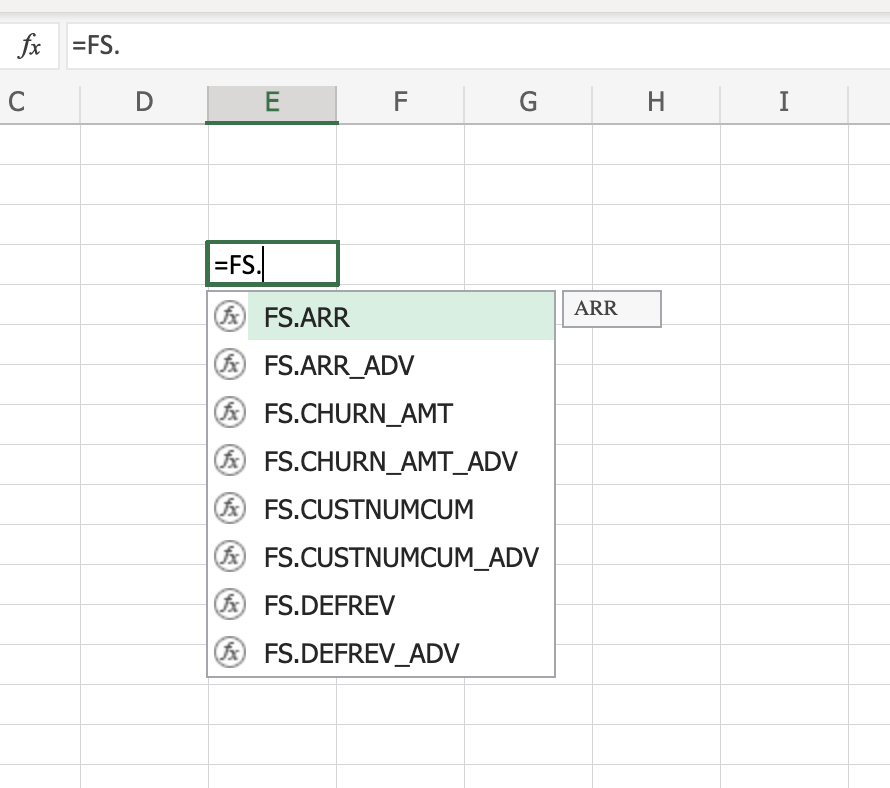Choose FS.CHURN_AMT function suggestion

[381, 413]
